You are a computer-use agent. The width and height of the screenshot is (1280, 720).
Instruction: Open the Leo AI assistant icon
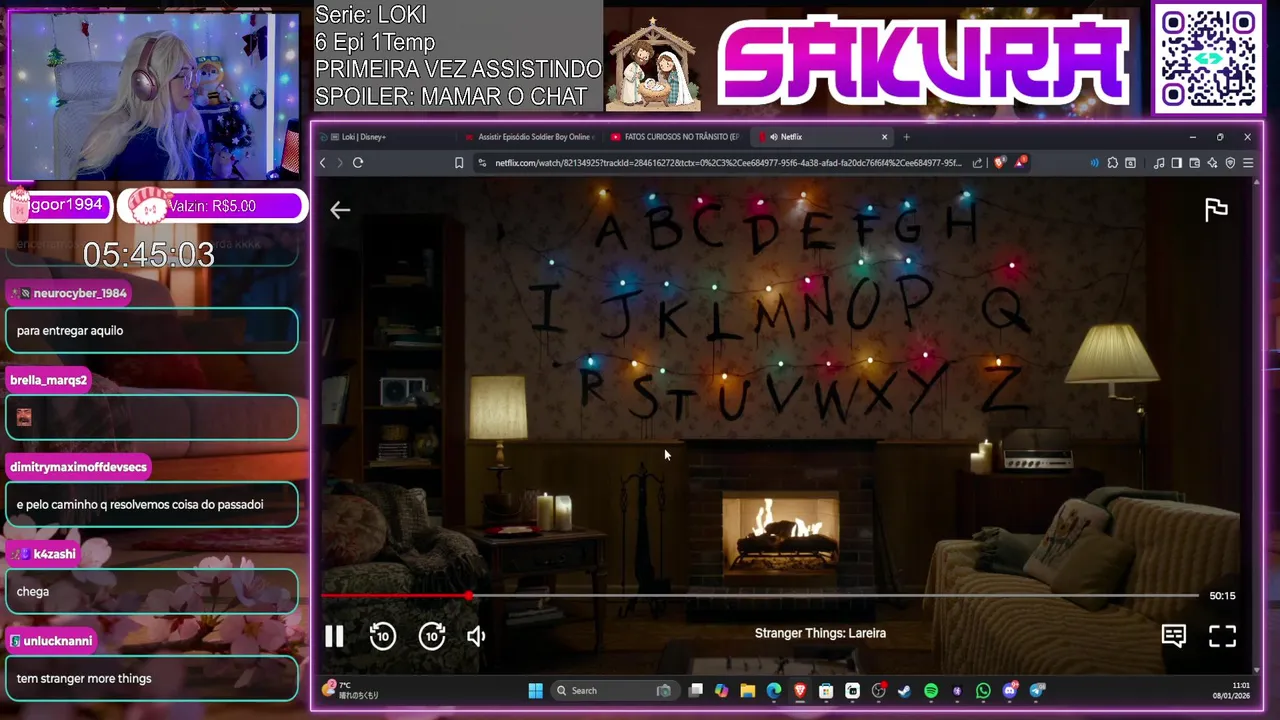1212,163
